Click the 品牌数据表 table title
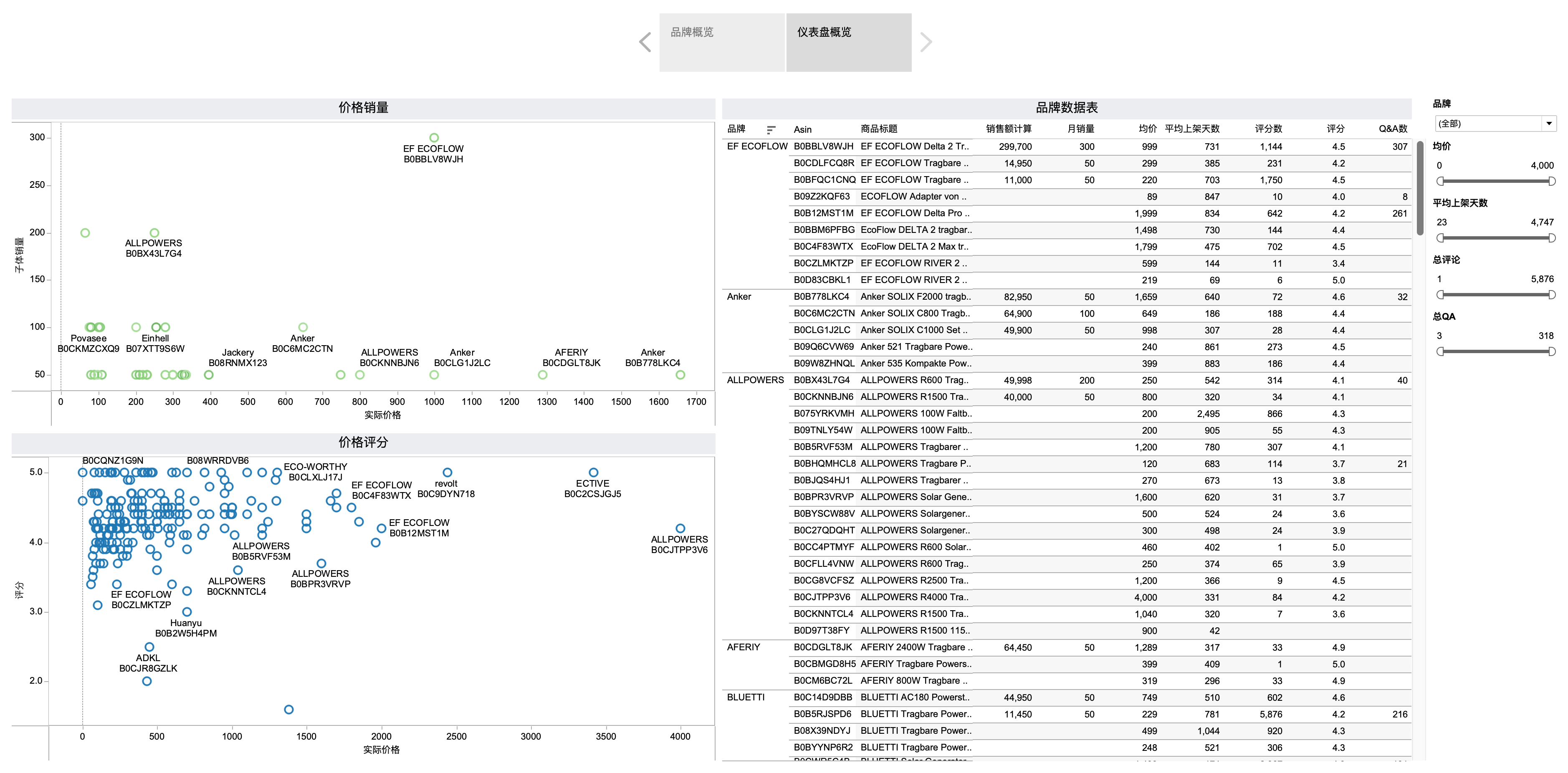 click(x=1067, y=108)
